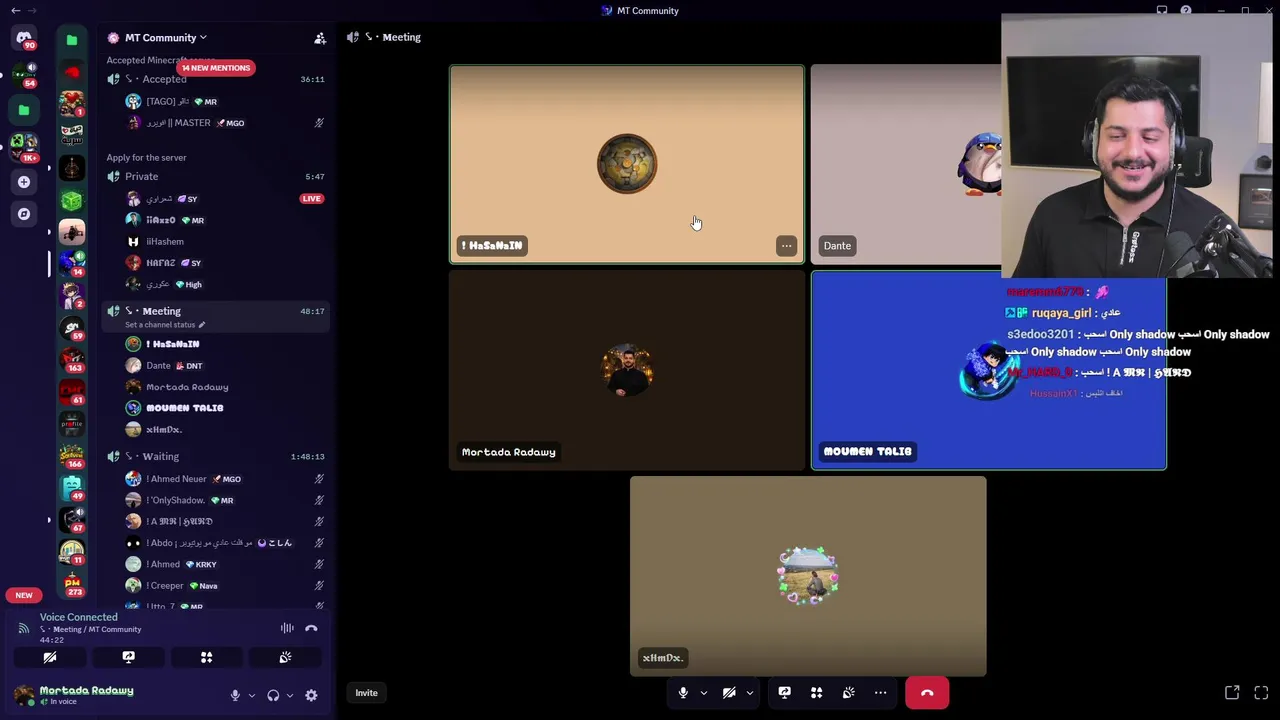This screenshot has height=720, width=1280.
Task: Deafen with headphones icon in user panel
Action: coord(273,695)
